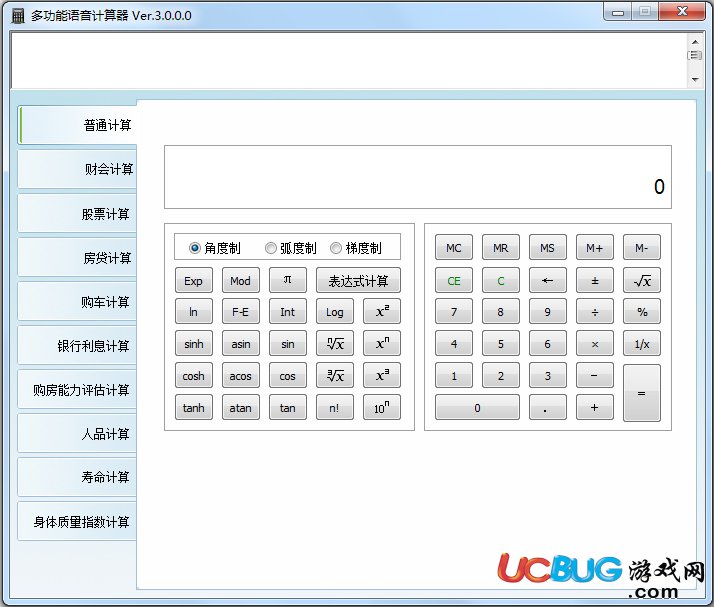Viewport: 714px width, 607px height.
Task: Toggle sign with the ± button
Action: tap(595, 280)
